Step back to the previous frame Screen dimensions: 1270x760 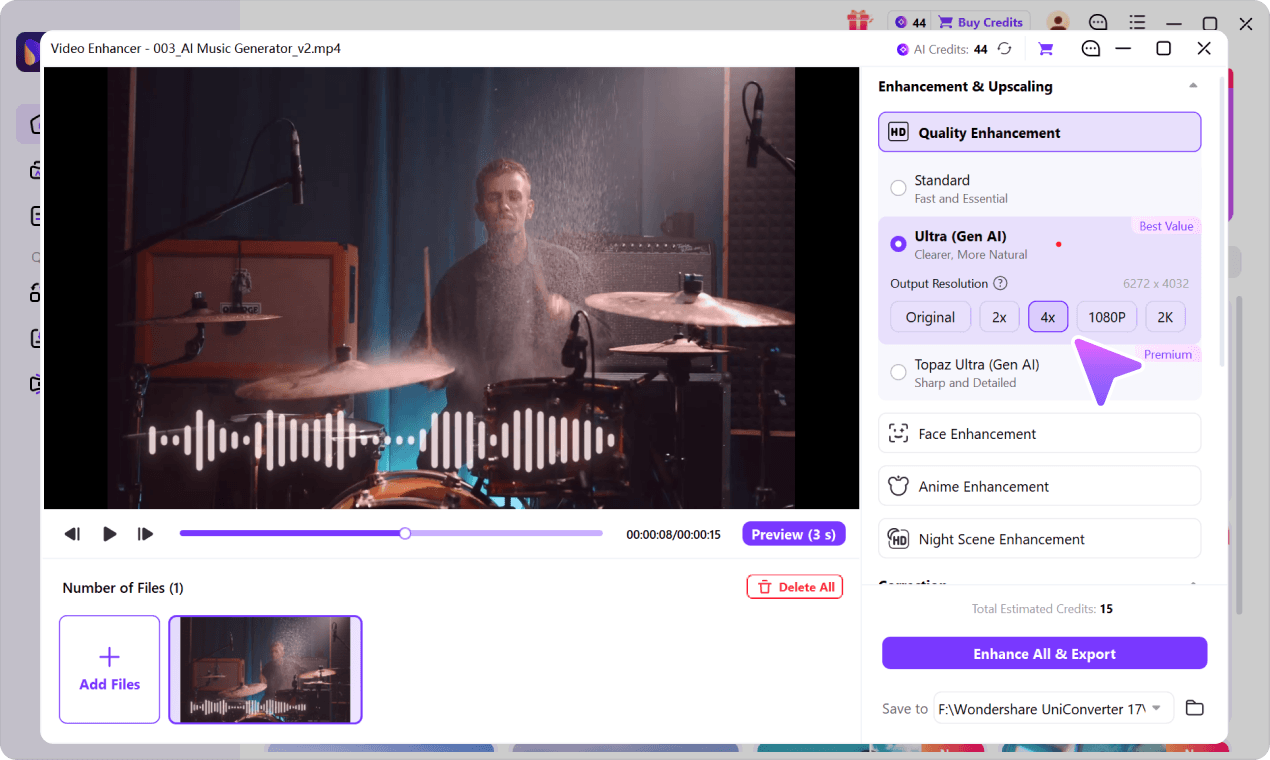pos(72,534)
